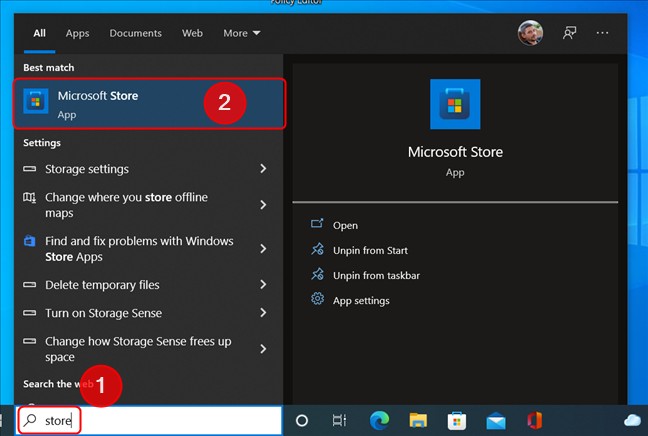Expand arrow for Storage settings

click(x=263, y=168)
